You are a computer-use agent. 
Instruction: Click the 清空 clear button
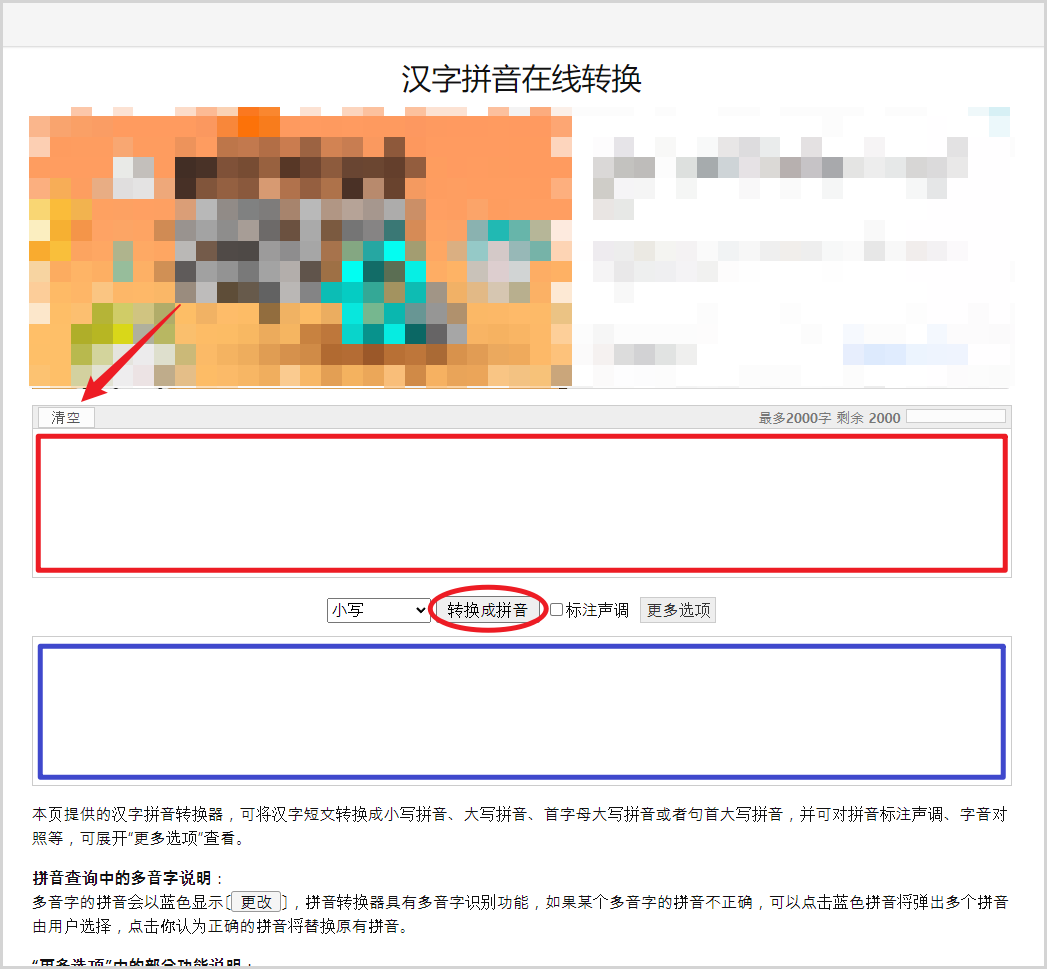coord(66,418)
